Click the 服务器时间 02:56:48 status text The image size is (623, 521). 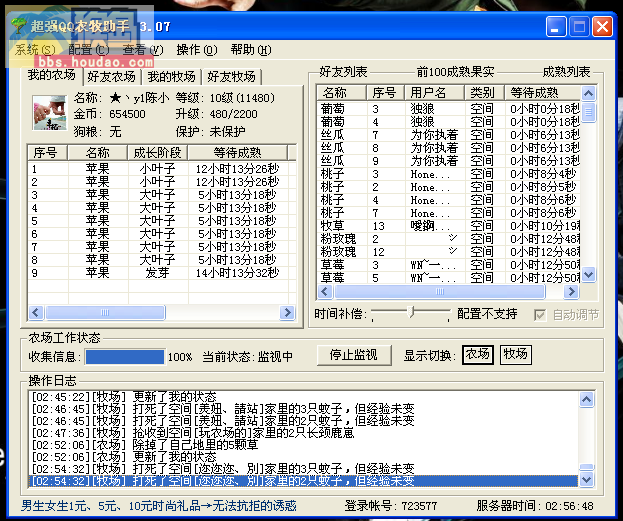pyautogui.click(x=535, y=506)
